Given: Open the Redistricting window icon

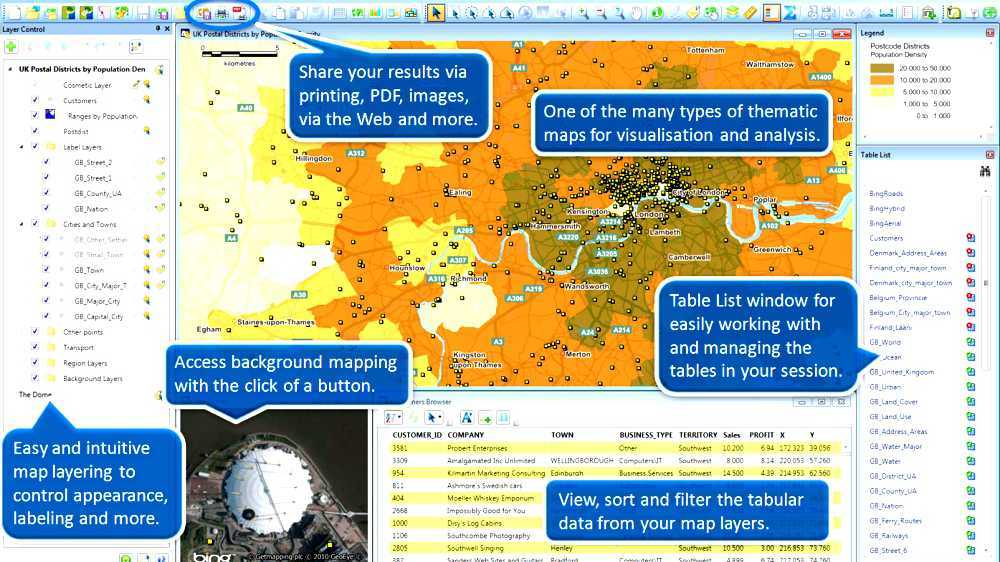Looking at the screenshot, I should (411, 12).
